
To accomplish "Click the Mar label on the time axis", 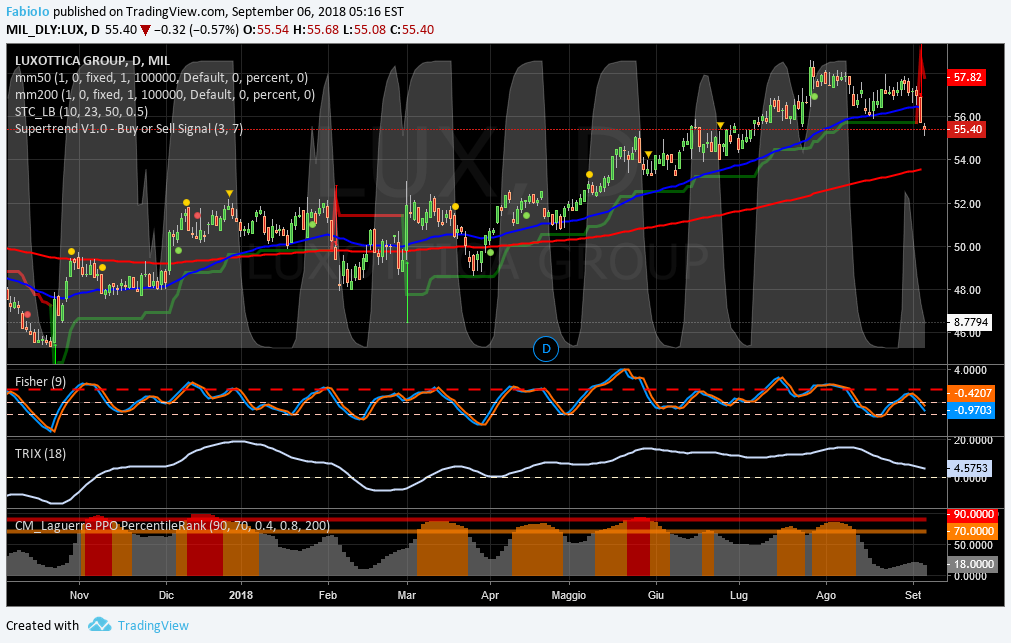I will (407, 595).
